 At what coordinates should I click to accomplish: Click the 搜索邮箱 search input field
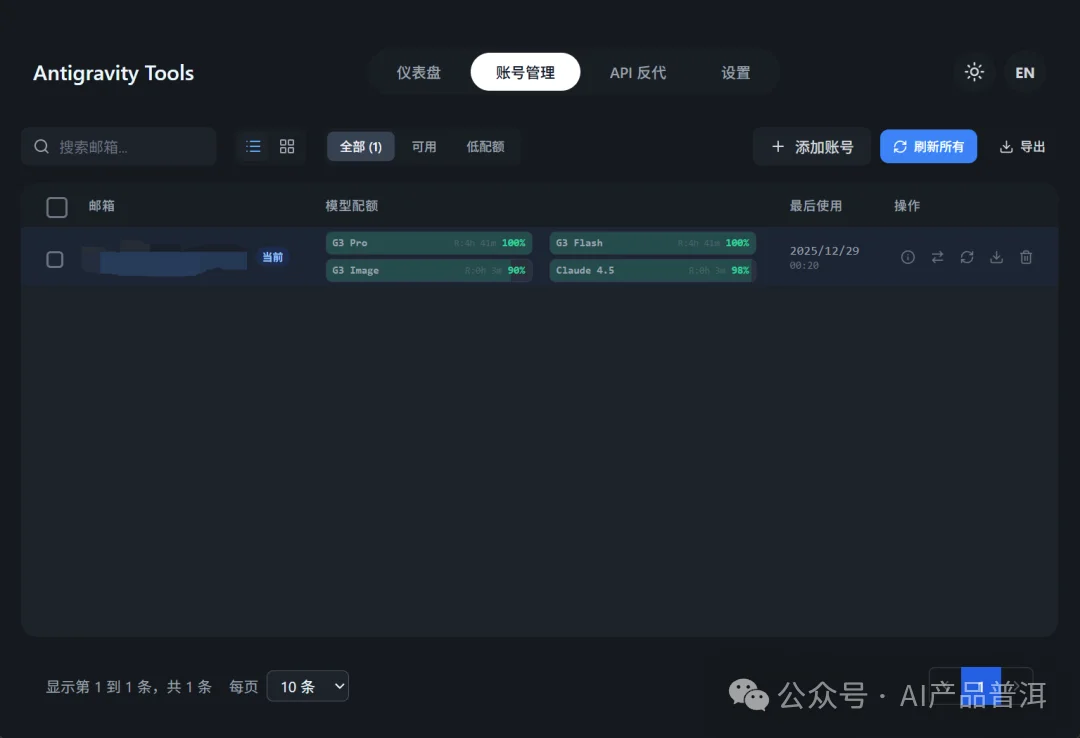click(118, 146)
